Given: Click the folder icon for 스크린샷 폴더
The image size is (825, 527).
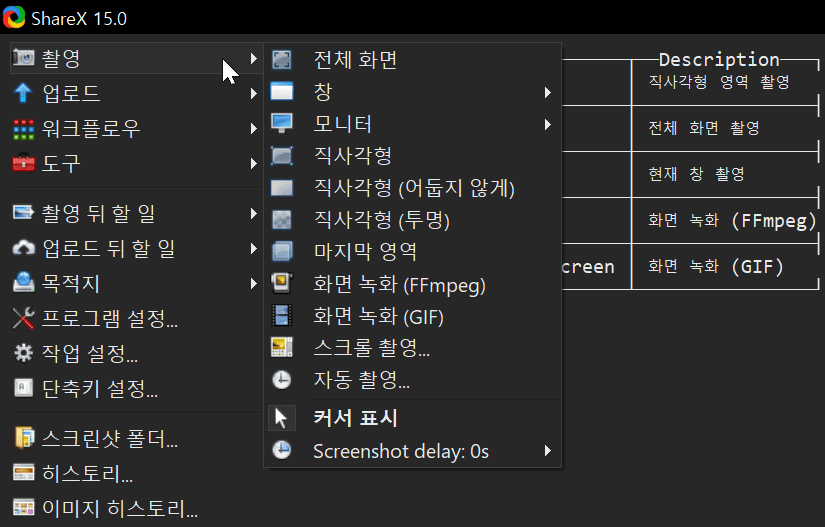Looking at the screenshot, I should pos(24,438).
